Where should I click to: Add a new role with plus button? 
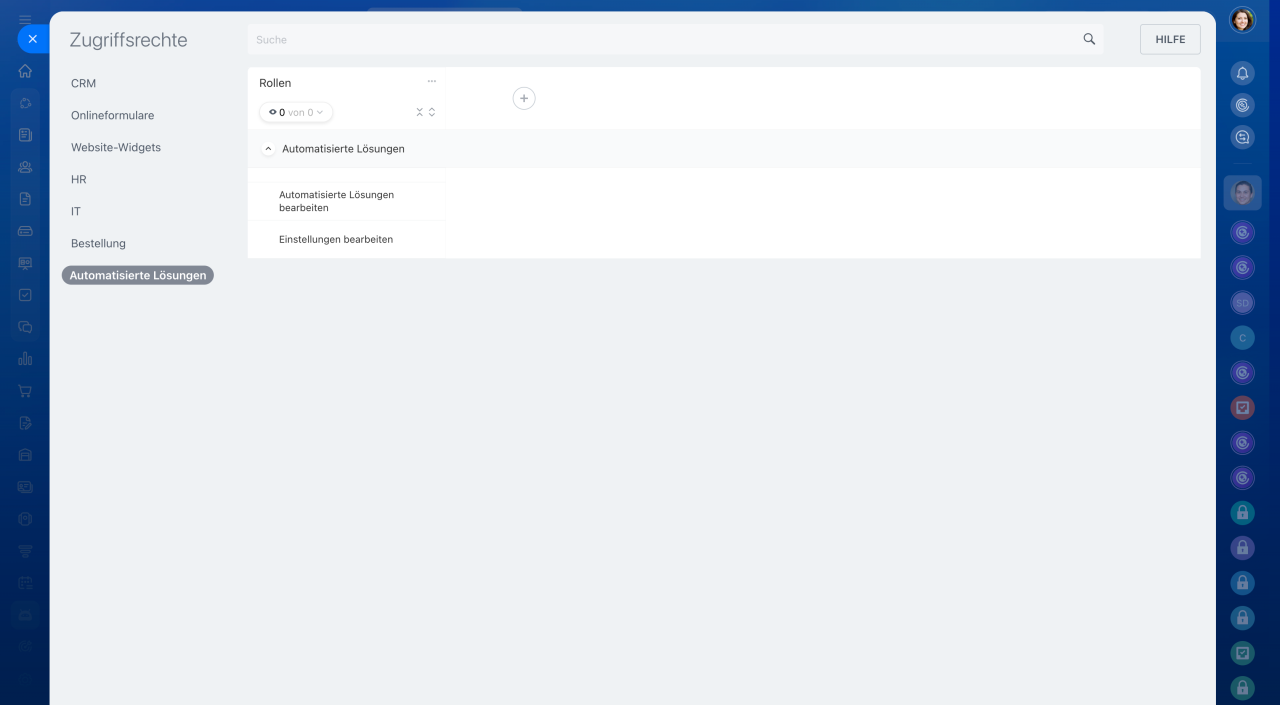coord(524,98)
